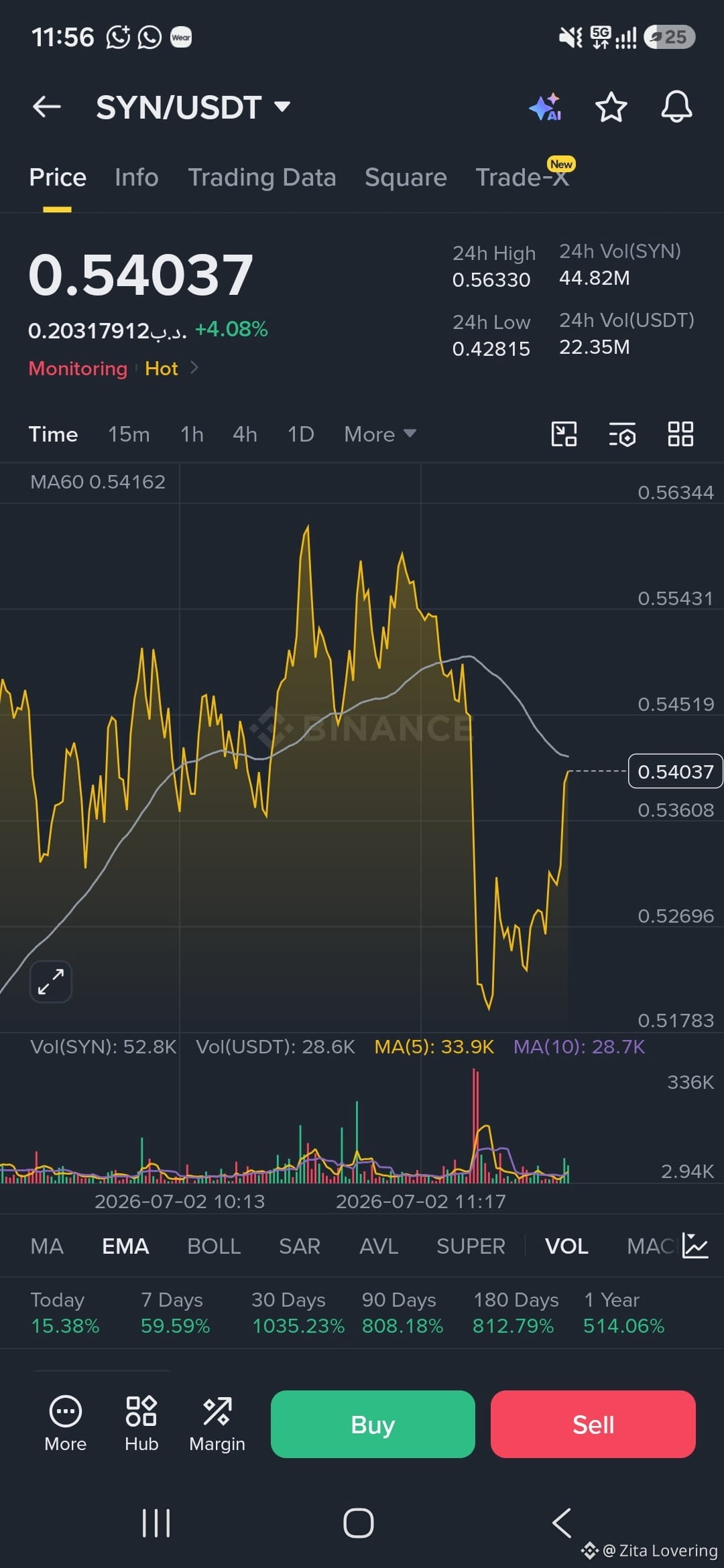
Task: Select the 1D chart interval
Action: [x=300, y=434]
